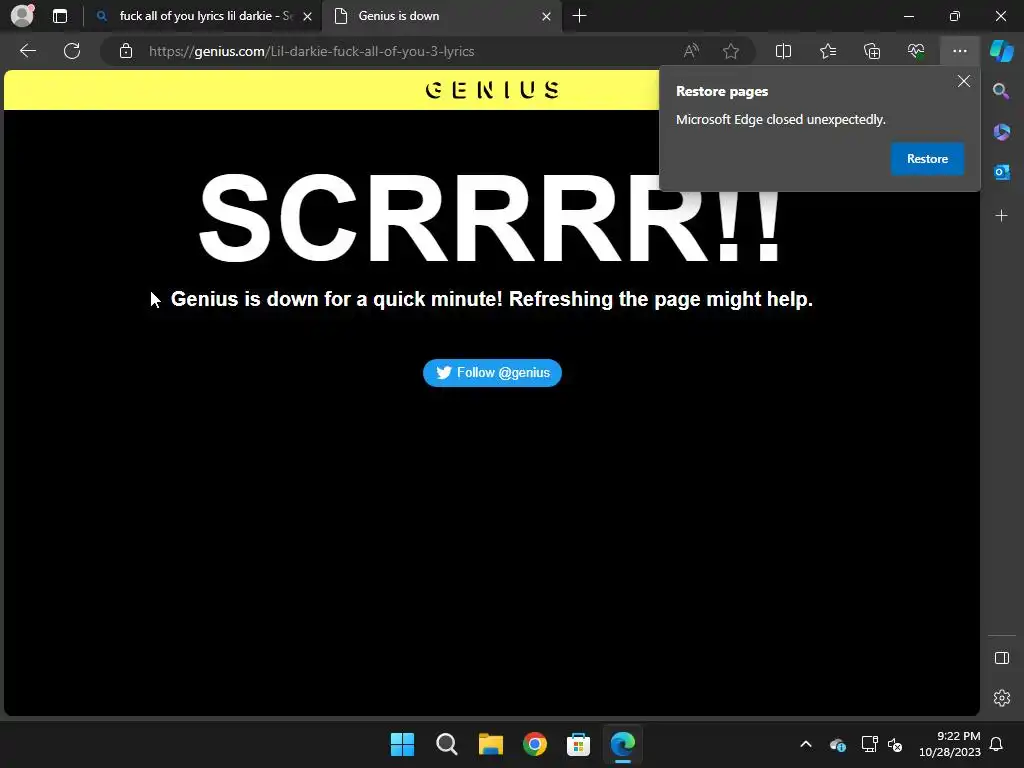Click the address bar URL
Screen dimensions: 1024x768
[x=312, y=52]
